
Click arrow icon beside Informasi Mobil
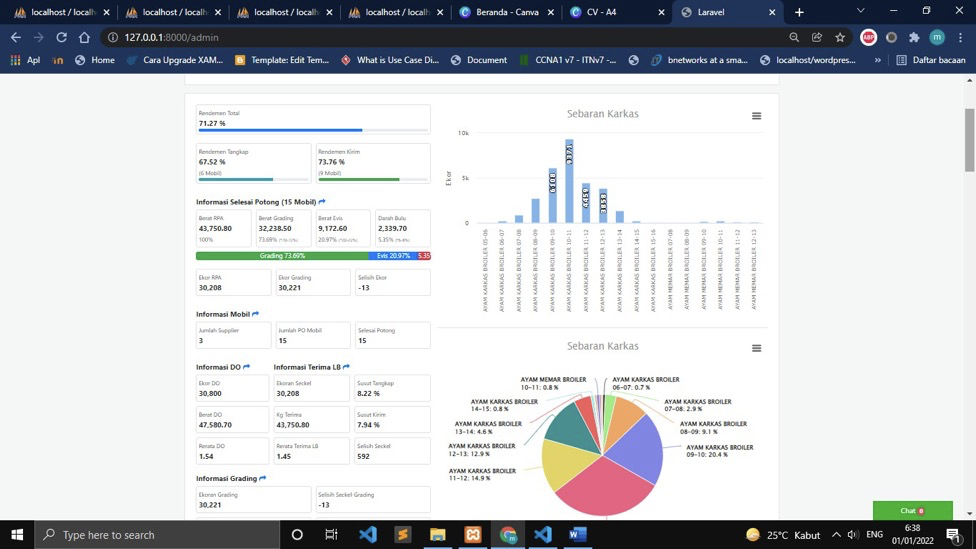tap(256, 314)
